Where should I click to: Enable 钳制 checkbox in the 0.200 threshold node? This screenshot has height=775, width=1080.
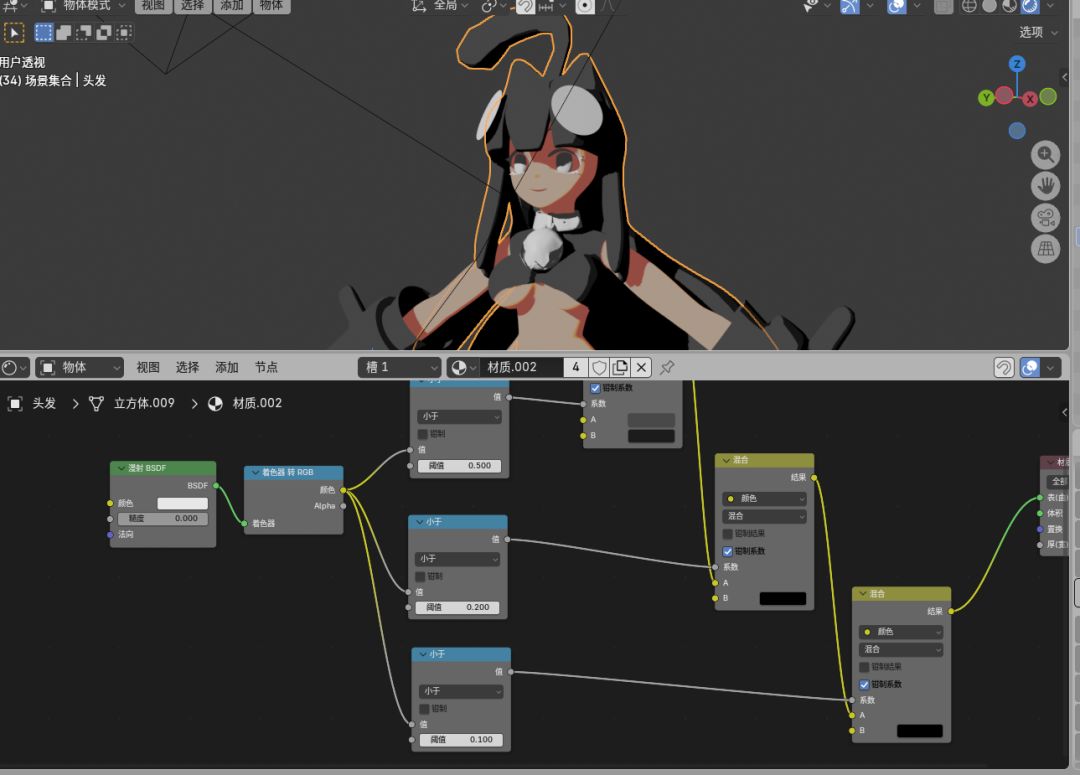tap(420, 576)
